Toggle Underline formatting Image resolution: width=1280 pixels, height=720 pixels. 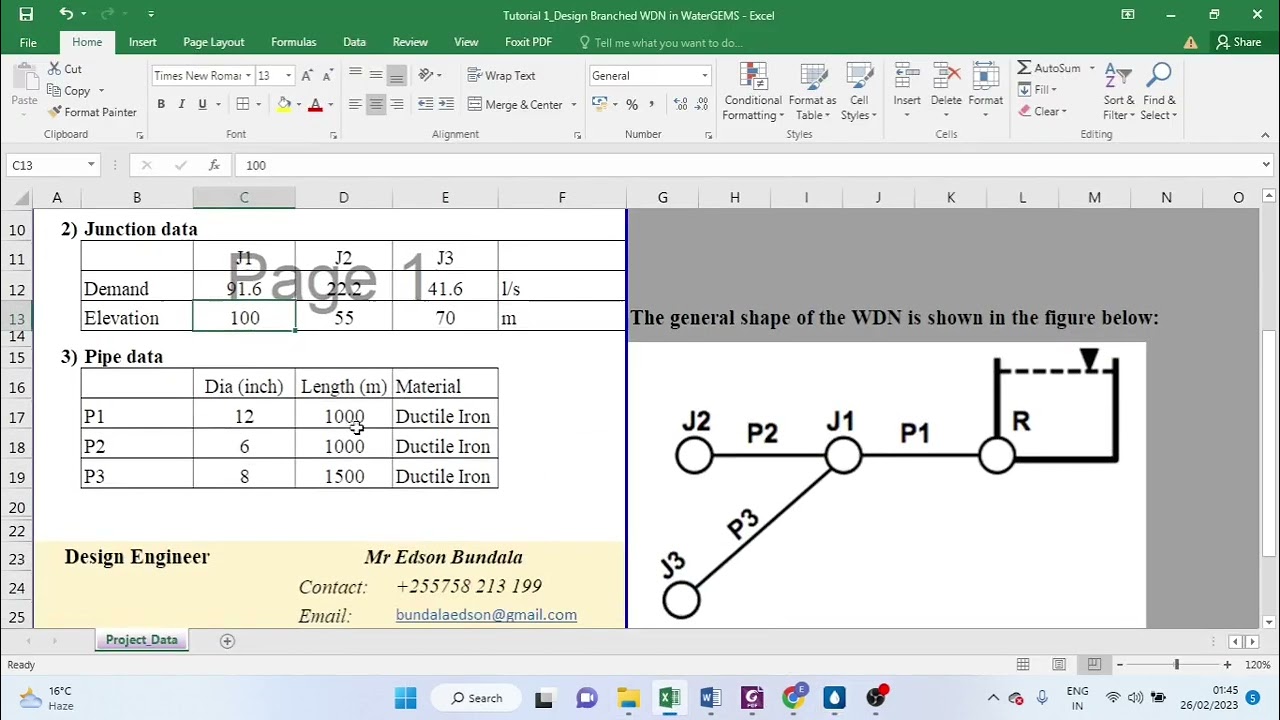point(202,104)
